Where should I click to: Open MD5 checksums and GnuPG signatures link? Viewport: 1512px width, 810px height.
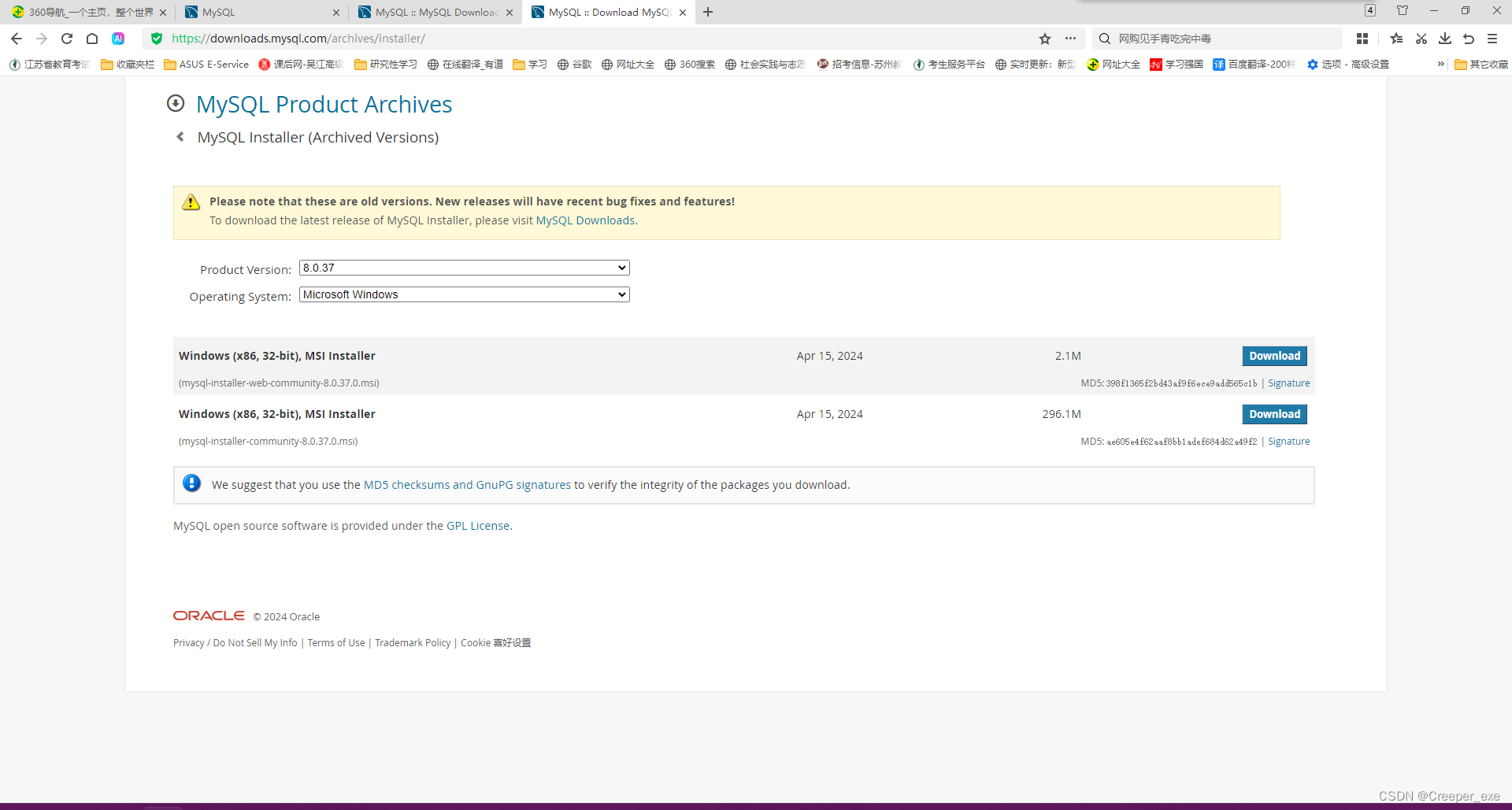click(467, 485)
